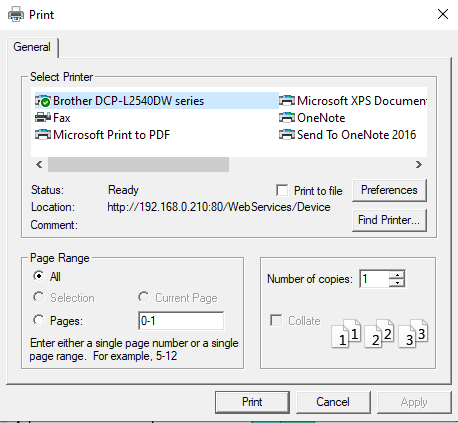Select Microsoft XPS Document Writer icon
This screenshot has height=423, width=458.
point(287,101)
